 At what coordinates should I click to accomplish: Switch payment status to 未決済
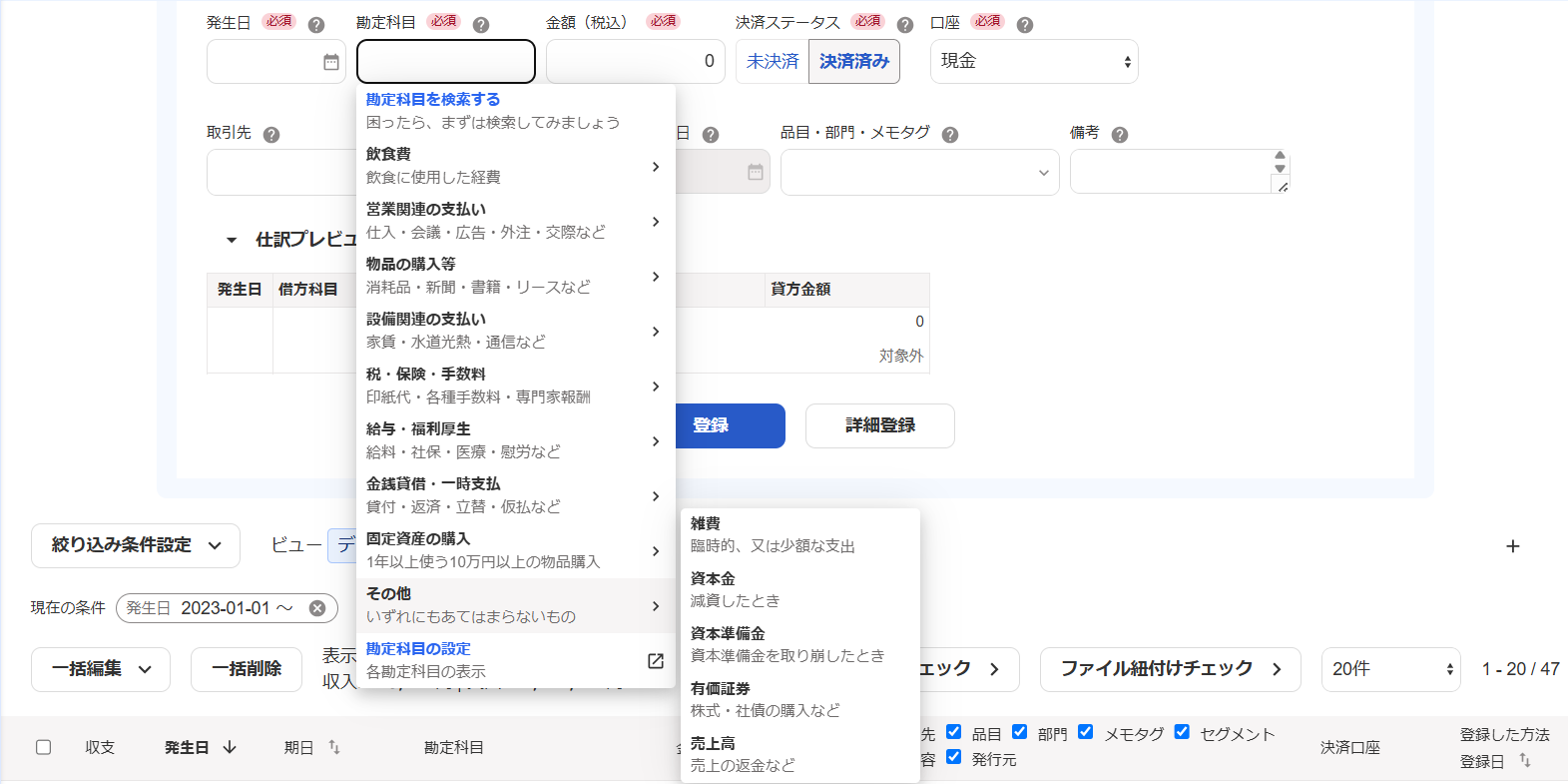(773, 62)
